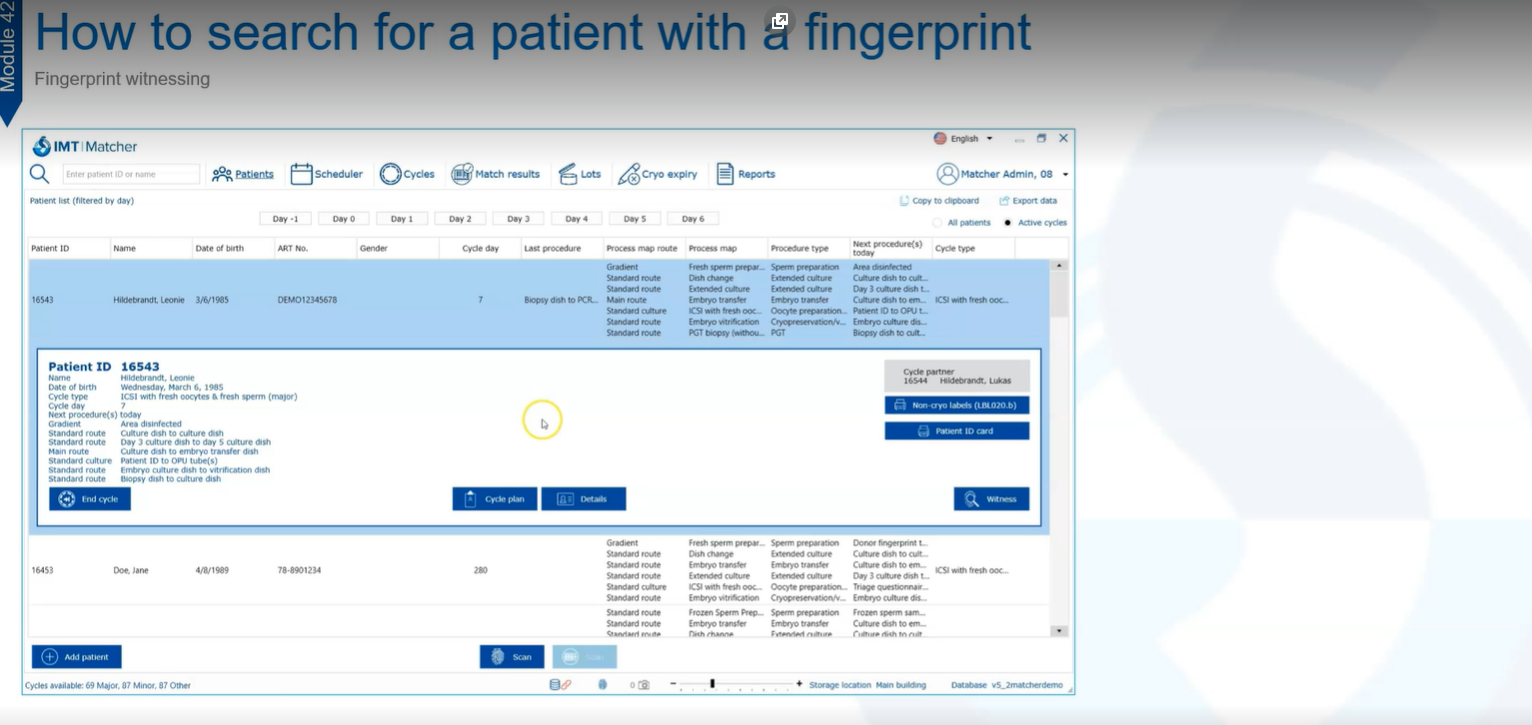Filter patient list by Day 3

point(518,219)
